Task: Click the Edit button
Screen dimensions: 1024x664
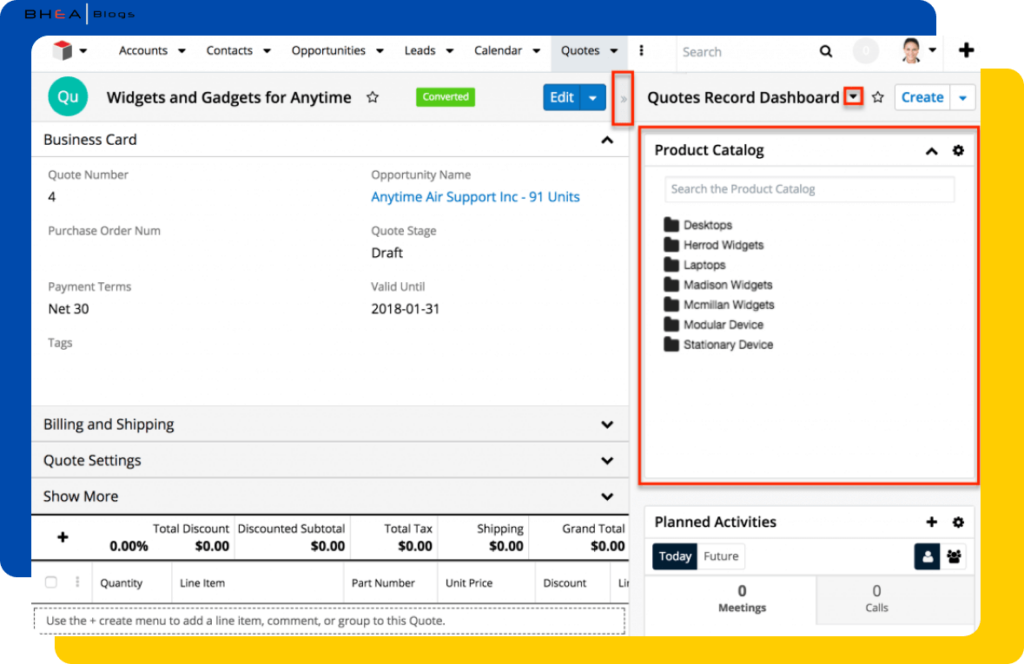Action: click(562, 97)
